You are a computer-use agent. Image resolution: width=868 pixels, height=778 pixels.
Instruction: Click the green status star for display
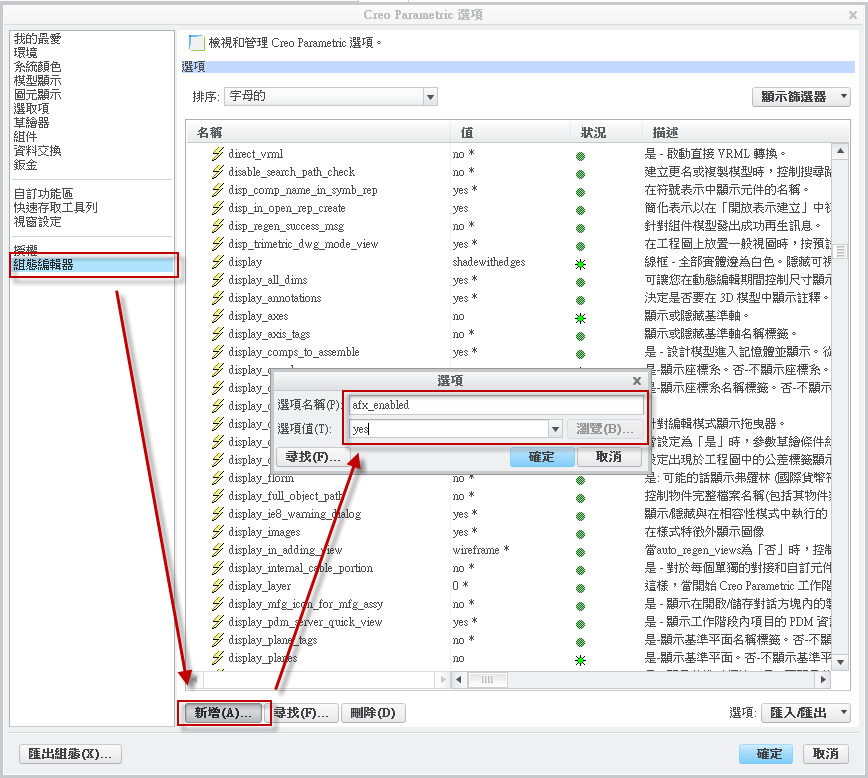(580, 263)
